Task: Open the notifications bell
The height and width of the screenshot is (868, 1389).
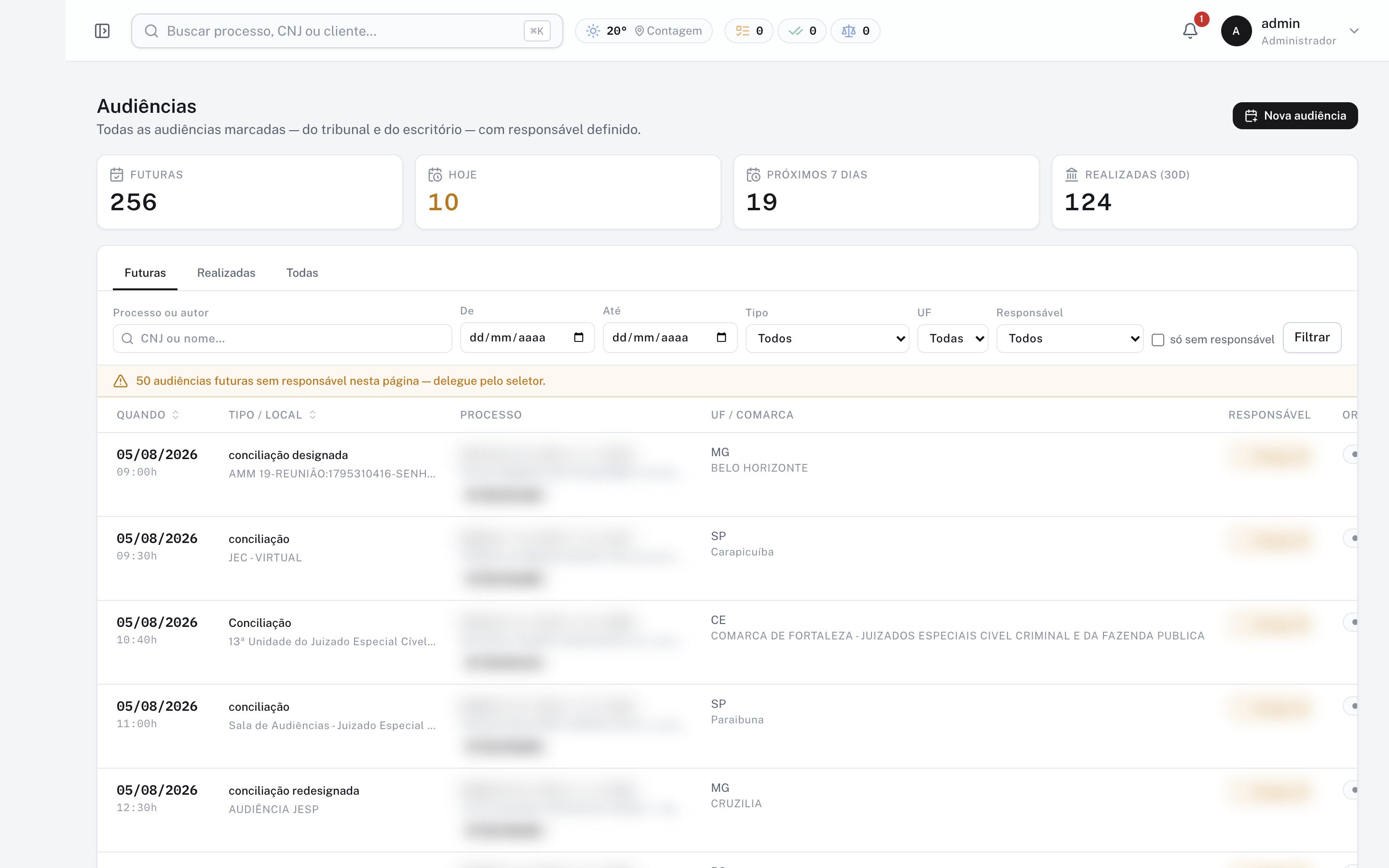Action: 1190,31
